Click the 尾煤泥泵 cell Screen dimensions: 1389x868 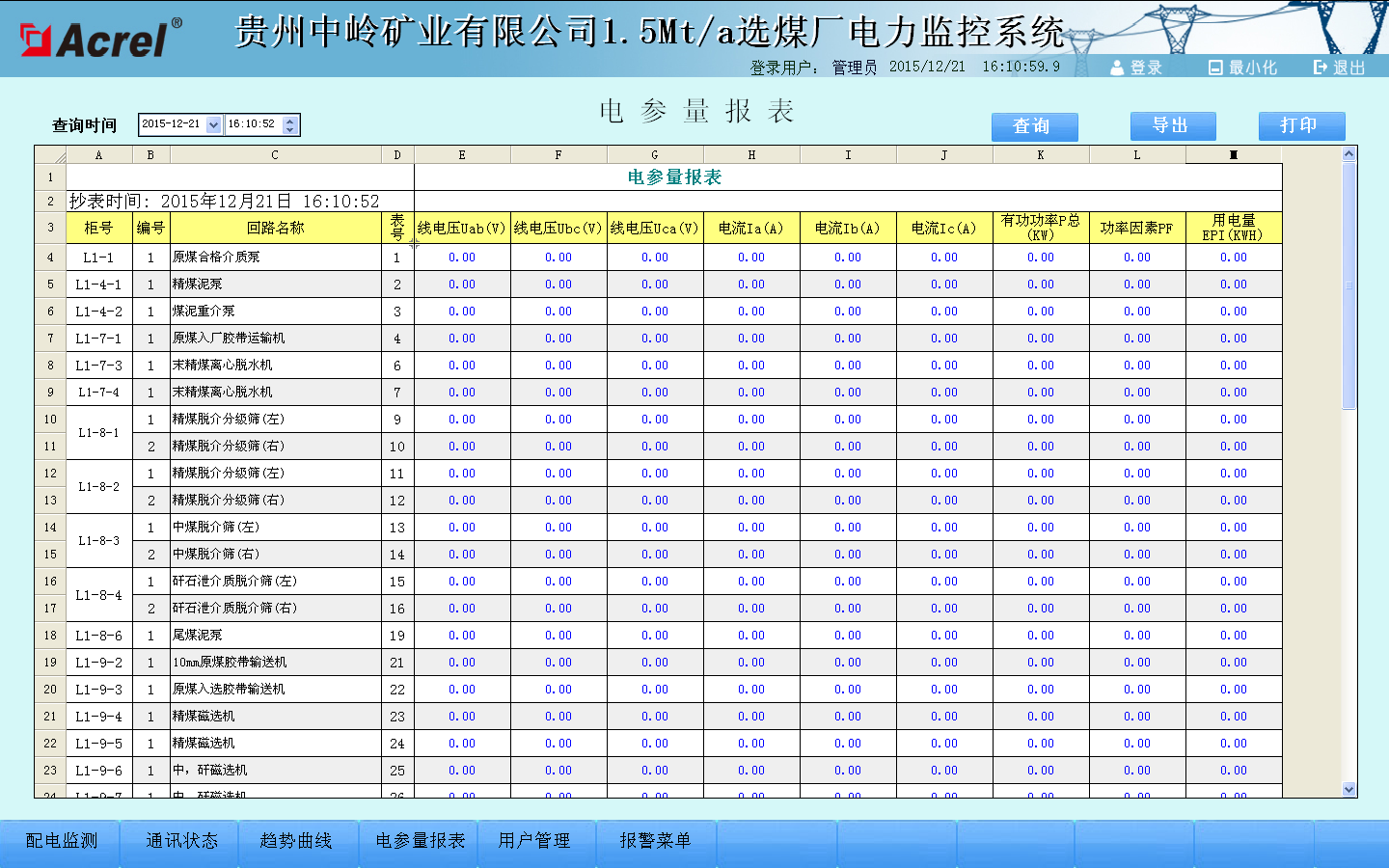click(x=275, y=636)
